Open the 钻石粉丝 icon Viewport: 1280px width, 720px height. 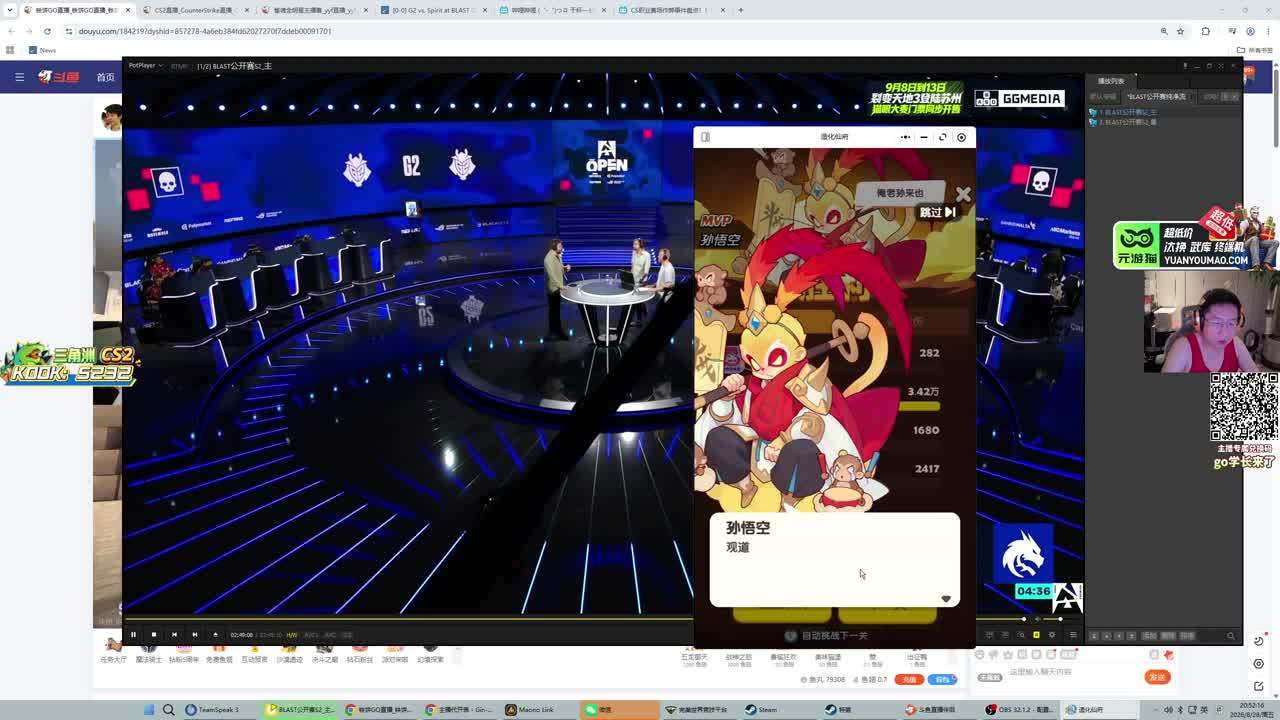359,653
